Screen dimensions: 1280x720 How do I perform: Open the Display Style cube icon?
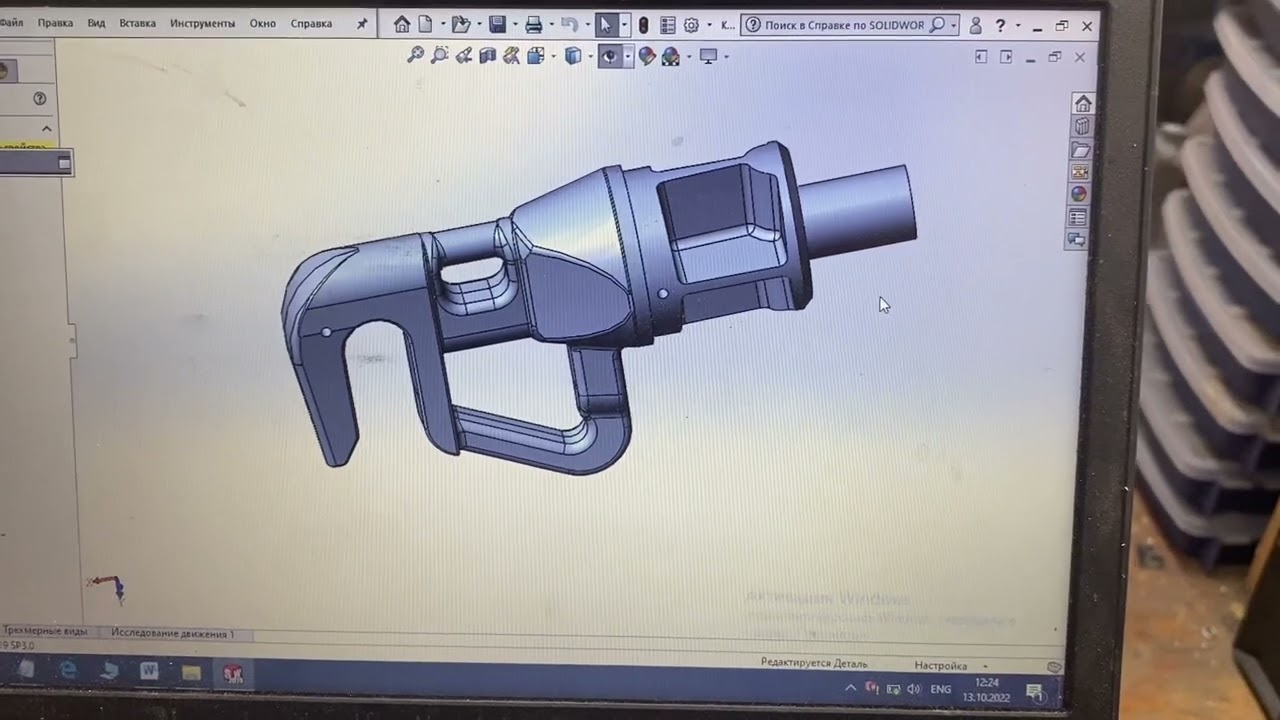(x=573, y=56)
